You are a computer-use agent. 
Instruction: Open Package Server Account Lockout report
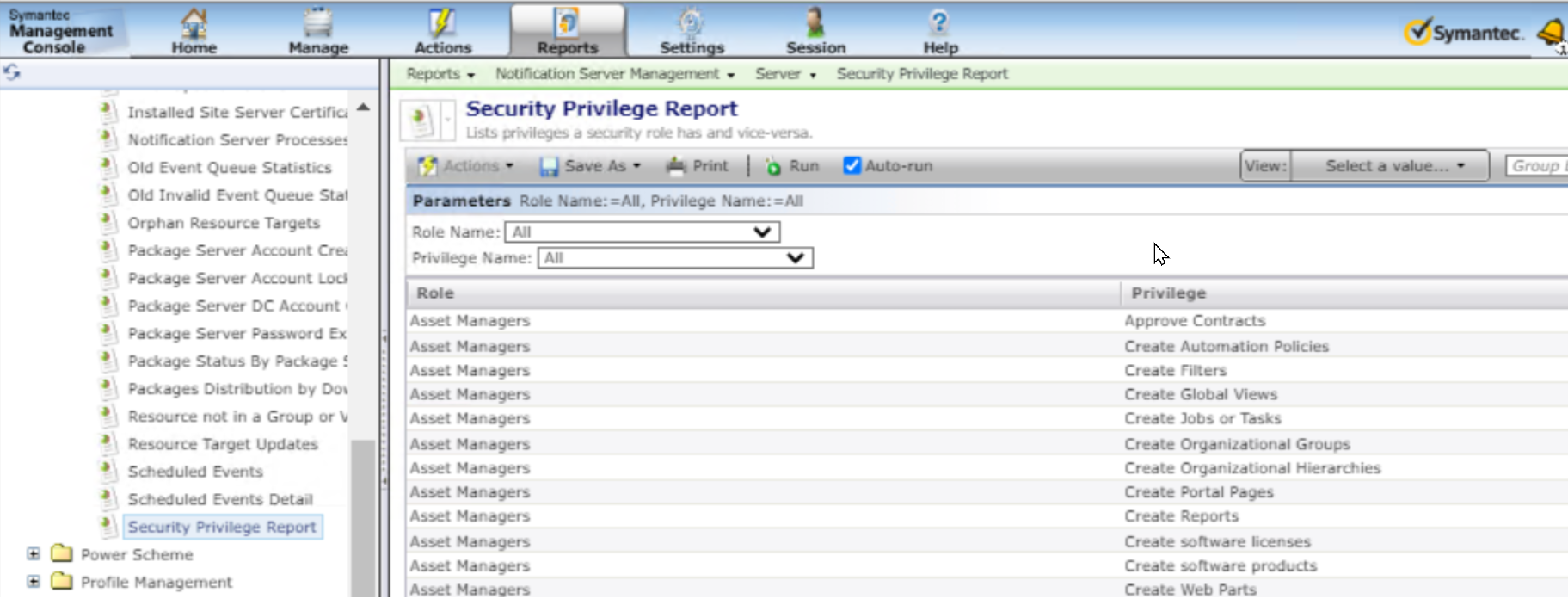point(237,278)
